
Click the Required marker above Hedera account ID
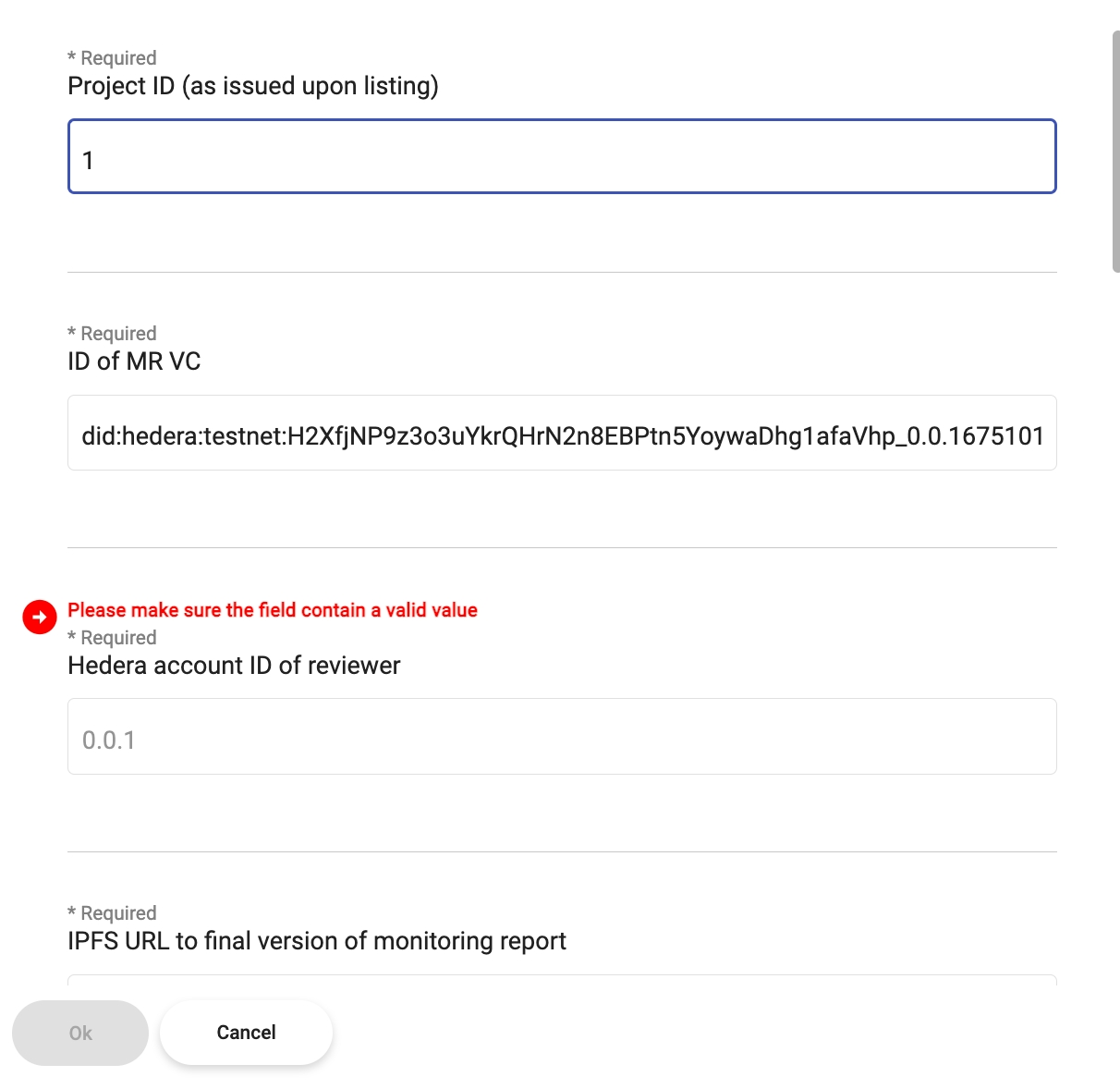pos(113,638)
